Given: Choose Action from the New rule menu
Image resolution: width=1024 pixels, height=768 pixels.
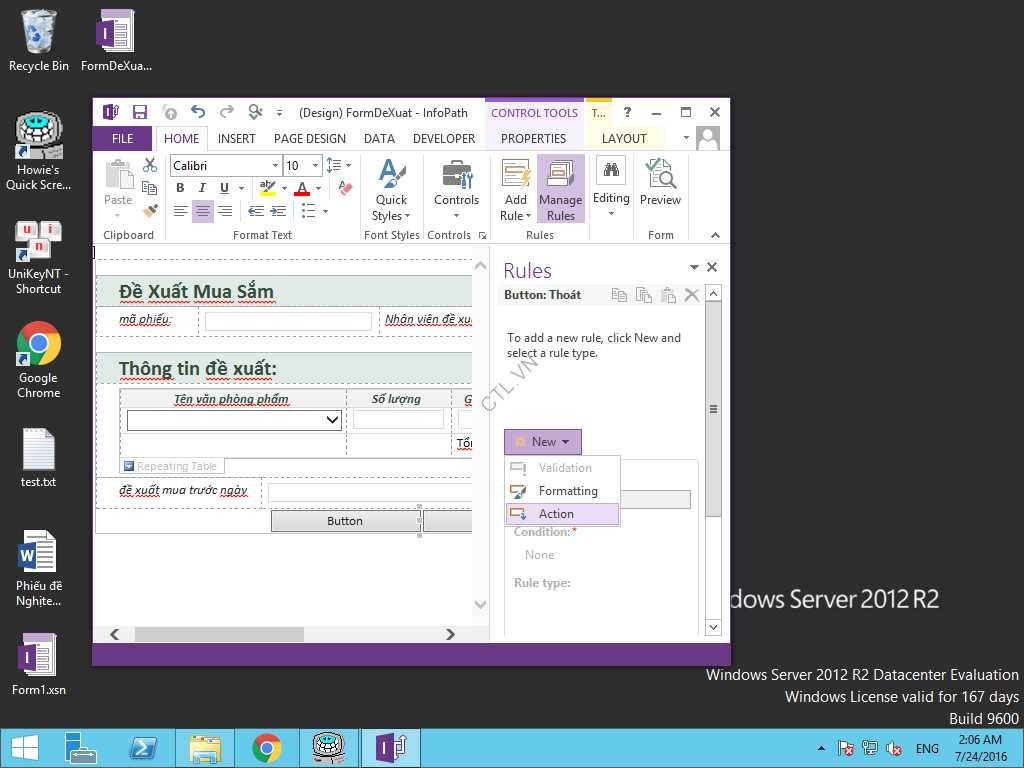Looking at the screenshot, I should (556, 514).
